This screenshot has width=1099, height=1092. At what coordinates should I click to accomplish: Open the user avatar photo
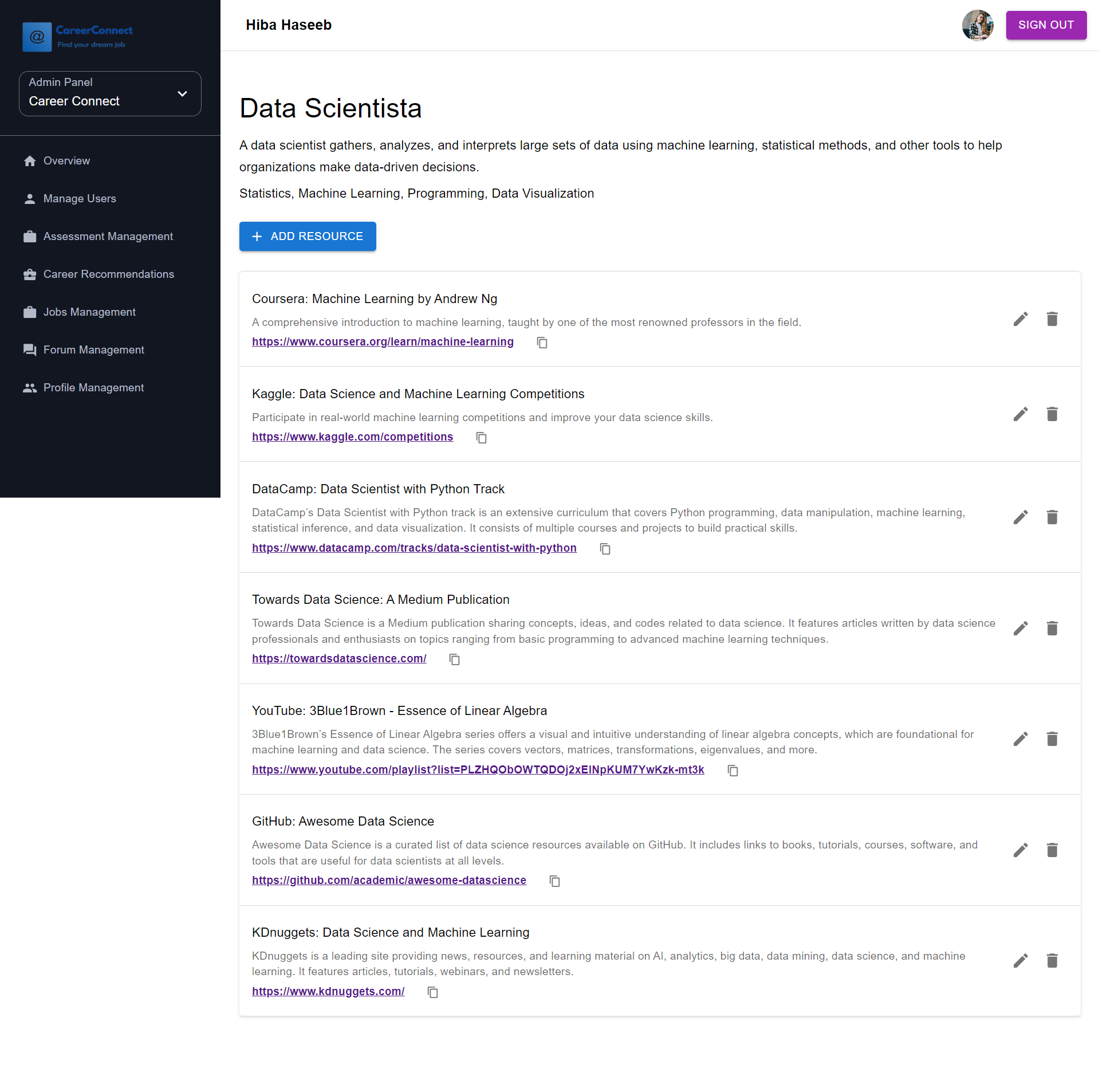tap(978, 25)
